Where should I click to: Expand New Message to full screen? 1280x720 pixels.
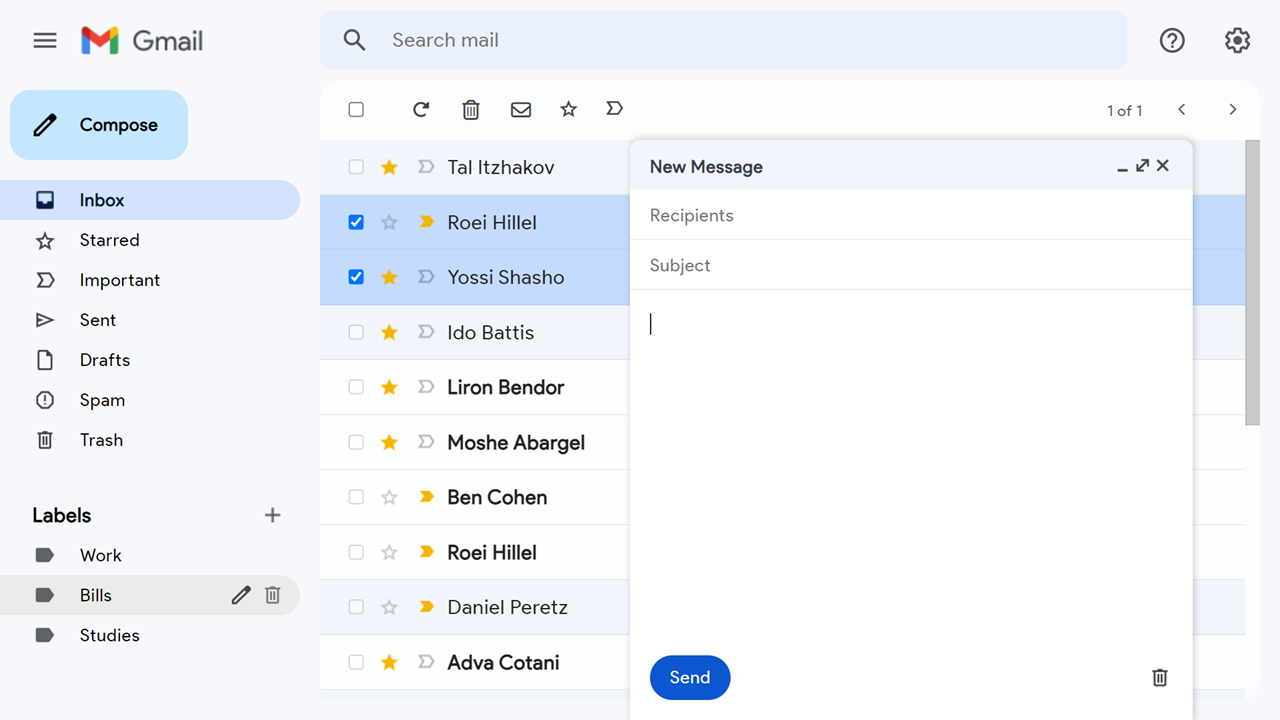click(1142, 166)
